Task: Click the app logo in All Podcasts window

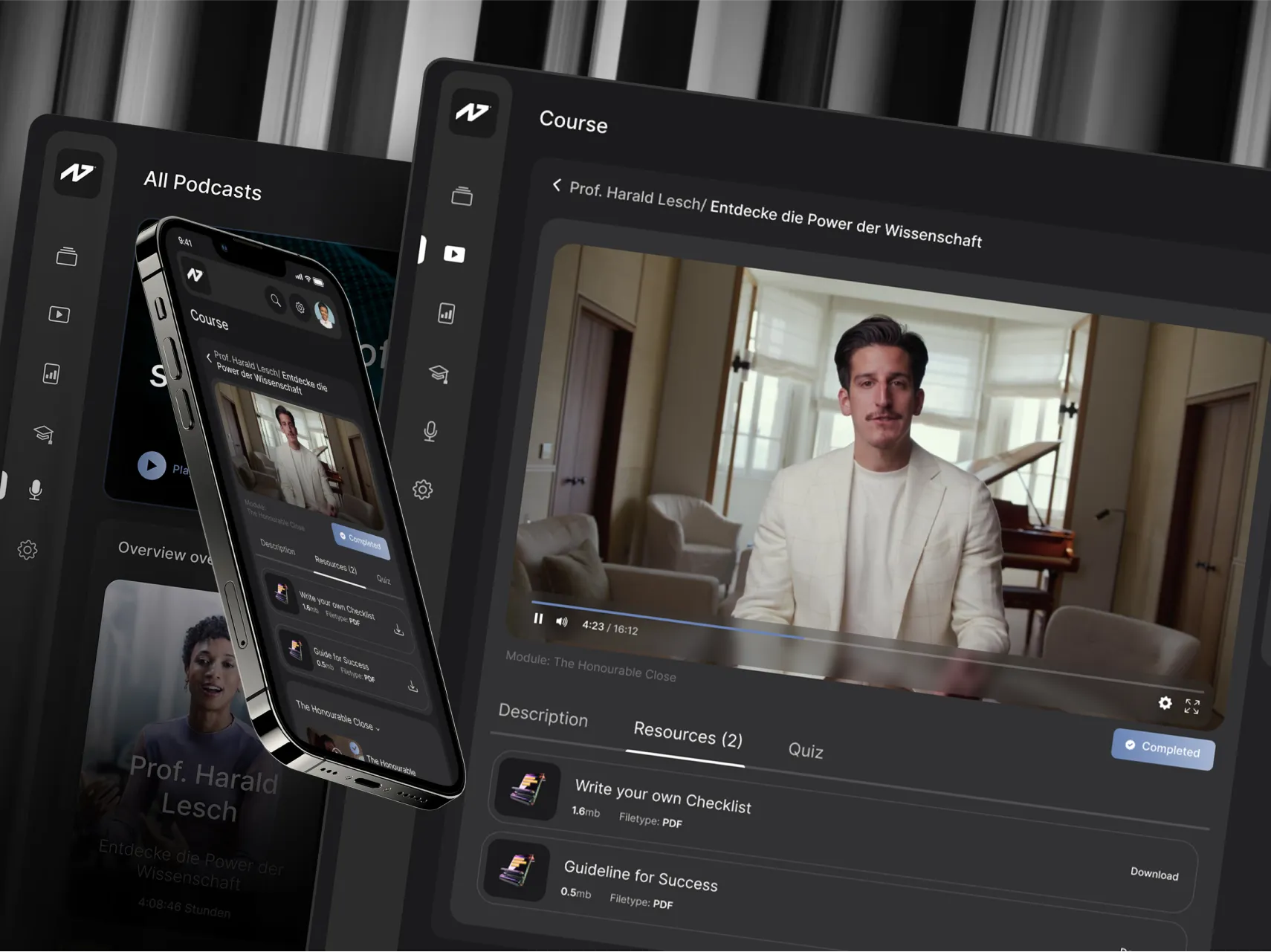Action: pyautogui.click(x=77, y=173)
